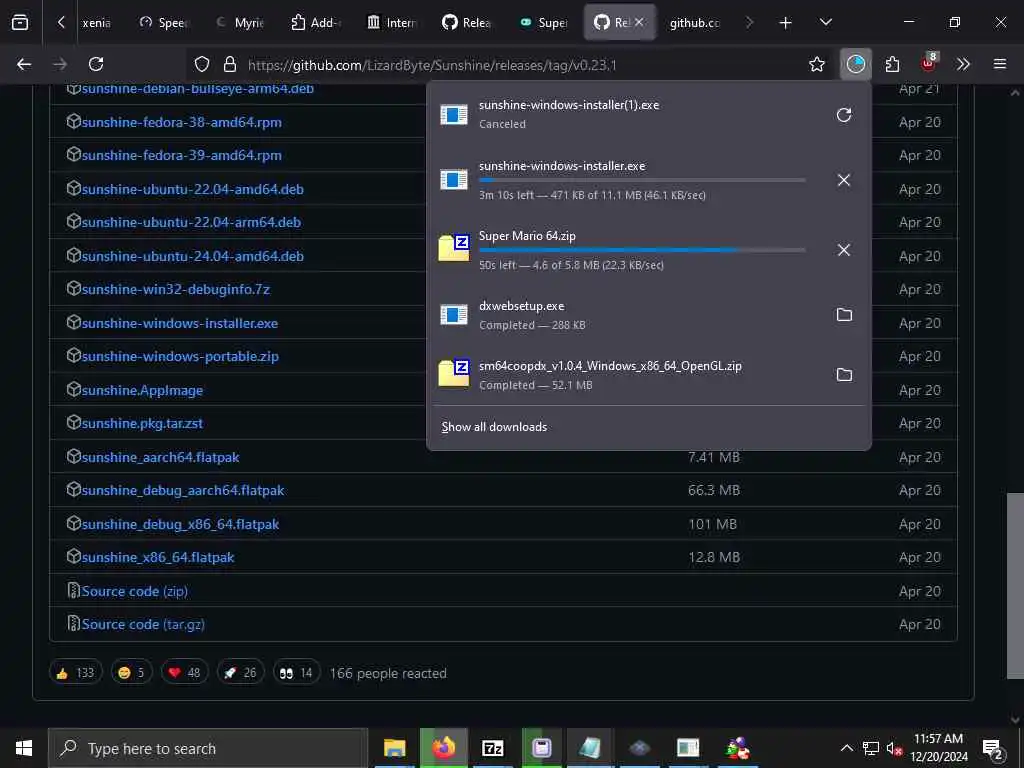Download sunshine_debug_aarch64.flatpak
1024x768 pixels.
point(183,490)
